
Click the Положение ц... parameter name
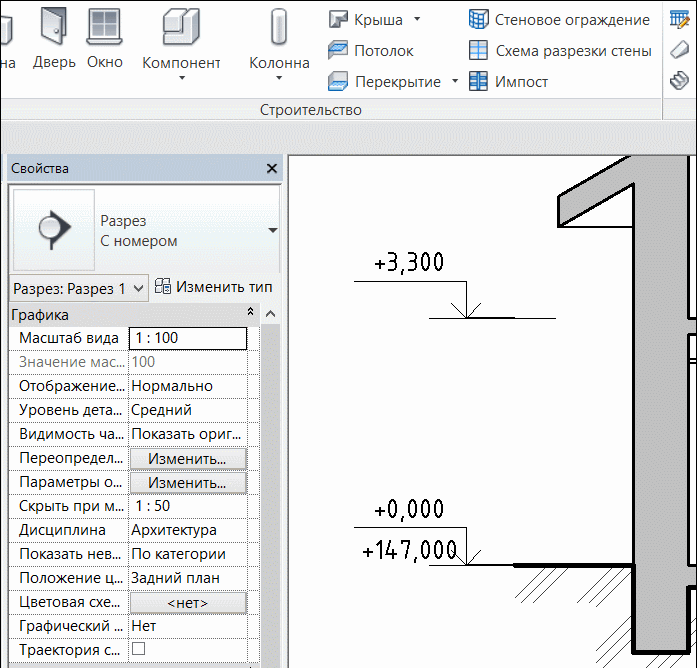(71, 578)
